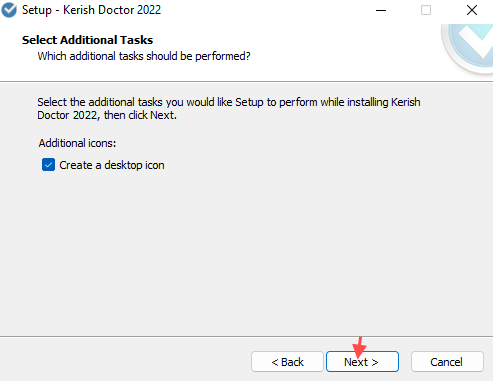Click 'Which additional tasks should be performed?' text
This screenshot has height=381, width=493.
(144, 56)
